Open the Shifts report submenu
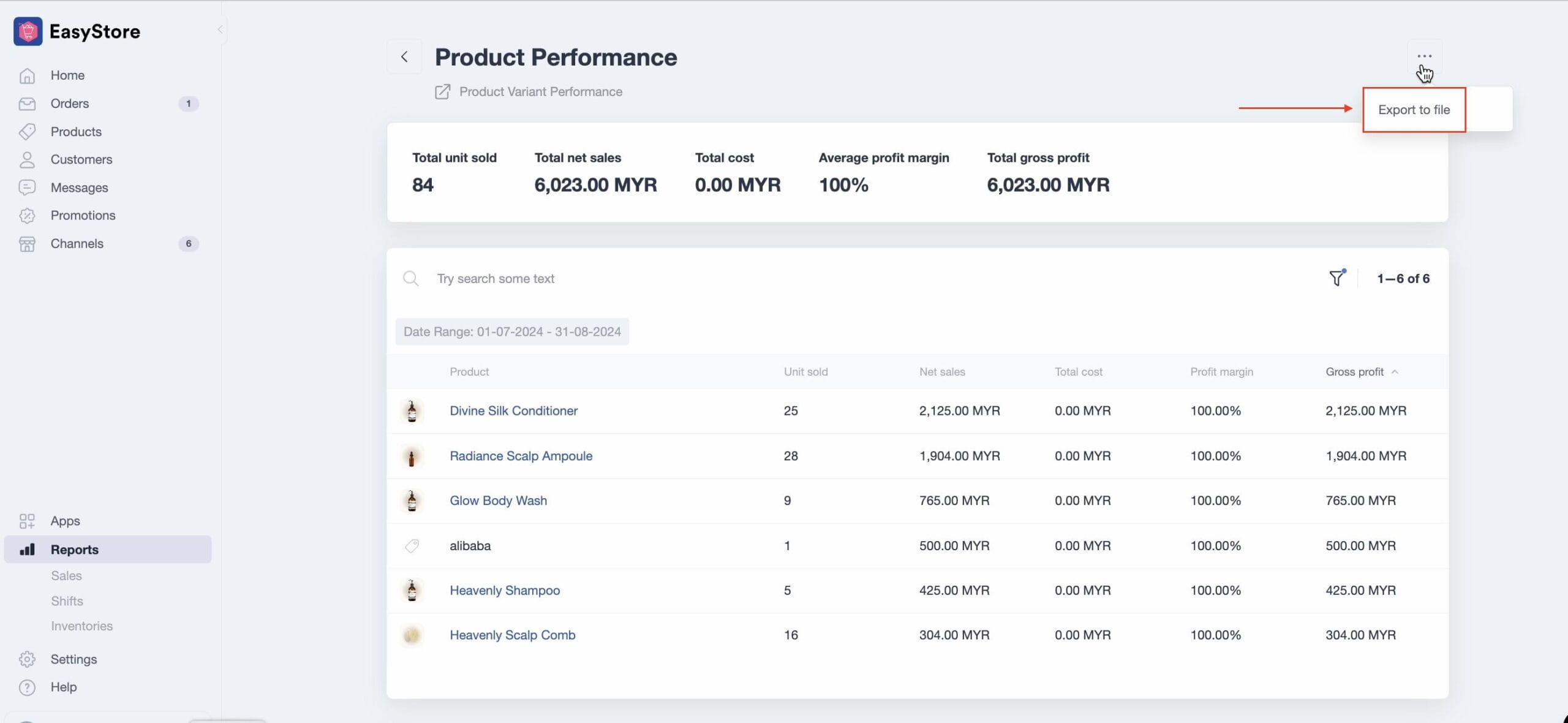The image size is (1568, 723). point(67,601)
